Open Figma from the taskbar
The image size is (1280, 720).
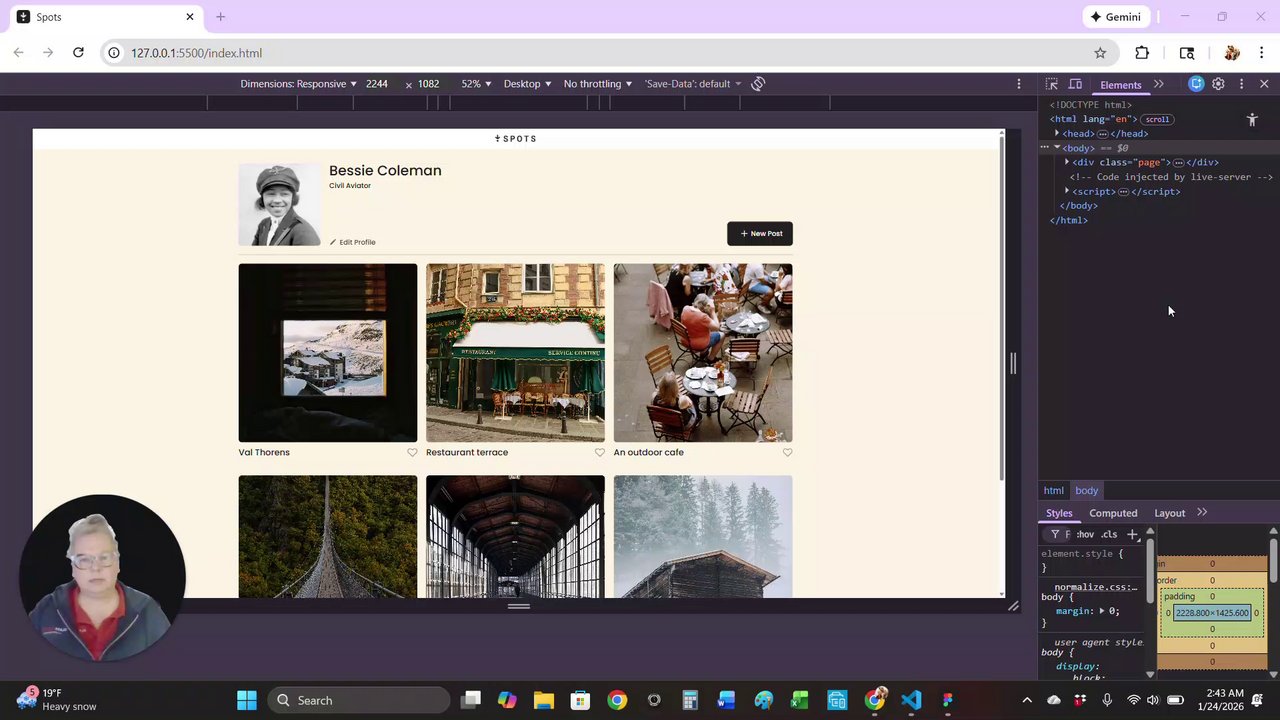pos(948,700)
